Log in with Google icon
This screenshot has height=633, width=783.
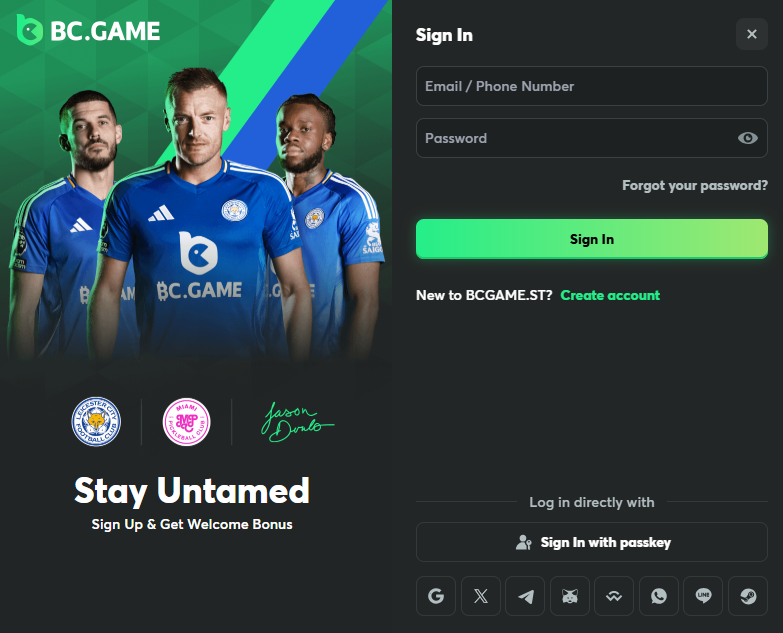click(x=436, y=596)
